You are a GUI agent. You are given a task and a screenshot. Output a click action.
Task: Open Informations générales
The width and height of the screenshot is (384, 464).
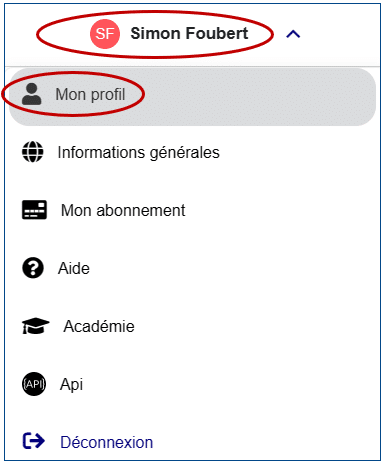click(x=138, y=153)
